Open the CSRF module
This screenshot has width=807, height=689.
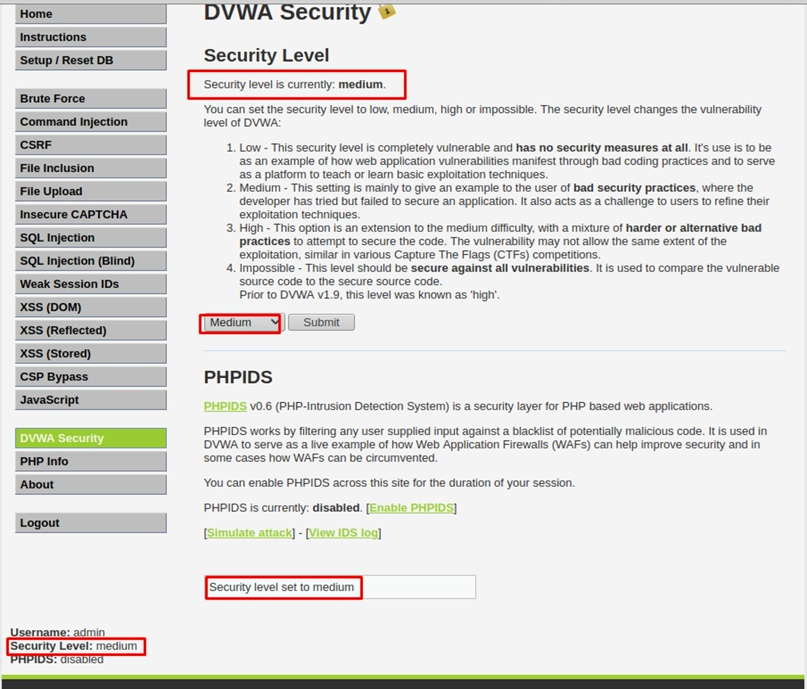click(91, 145)
